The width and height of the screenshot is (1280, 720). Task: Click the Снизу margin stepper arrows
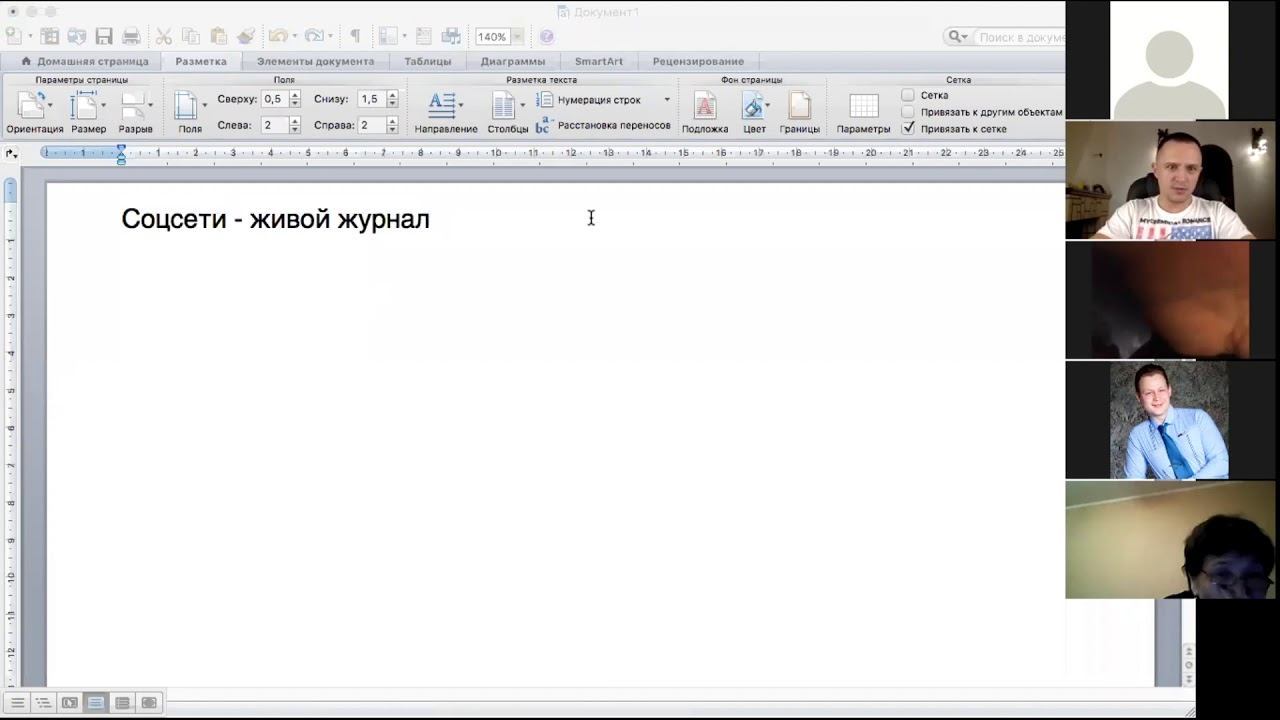point(392,99)
